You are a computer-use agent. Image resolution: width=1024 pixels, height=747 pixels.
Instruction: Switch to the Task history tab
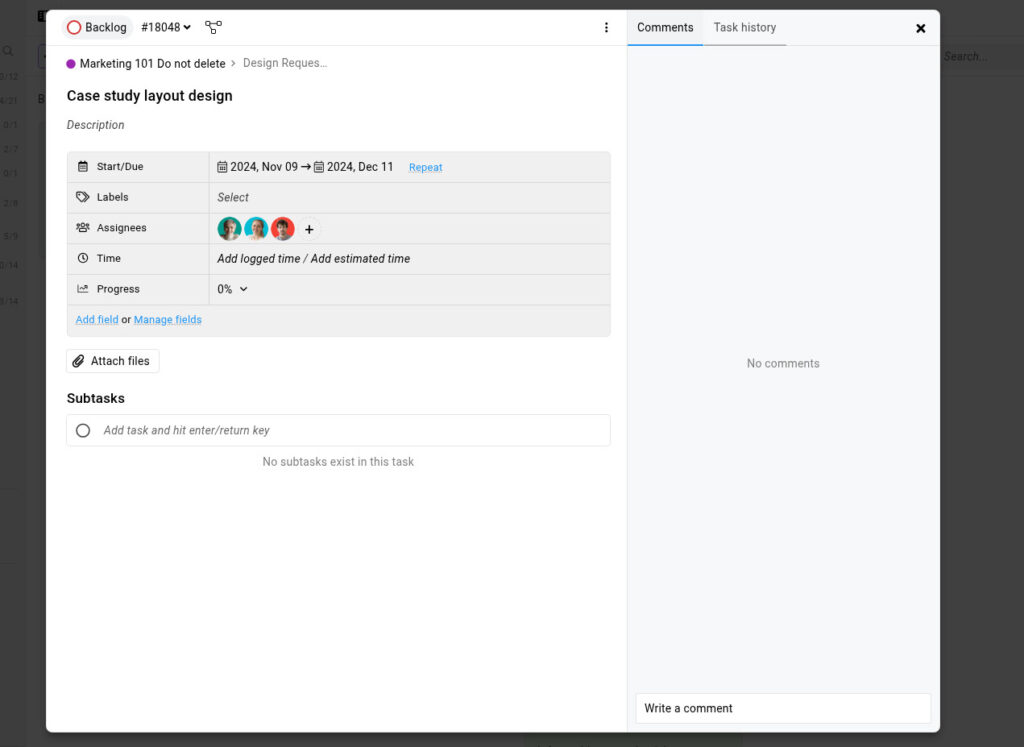744,28
